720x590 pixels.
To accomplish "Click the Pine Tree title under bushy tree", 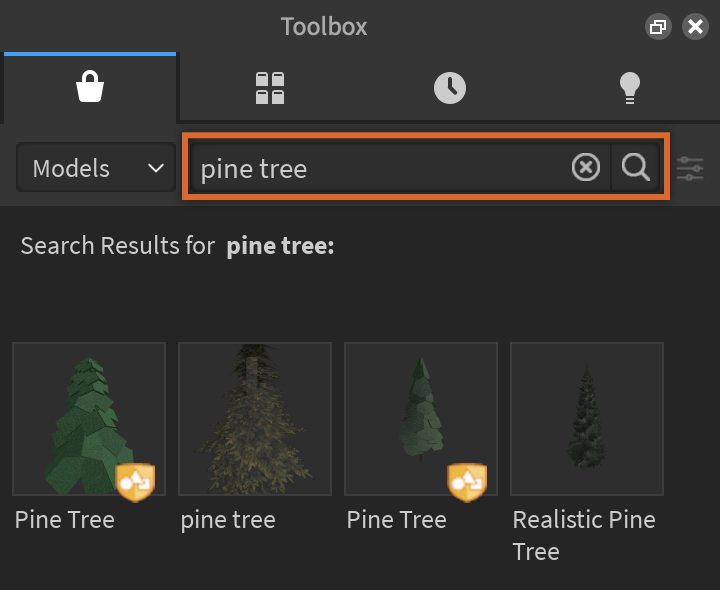I will 65,520.
